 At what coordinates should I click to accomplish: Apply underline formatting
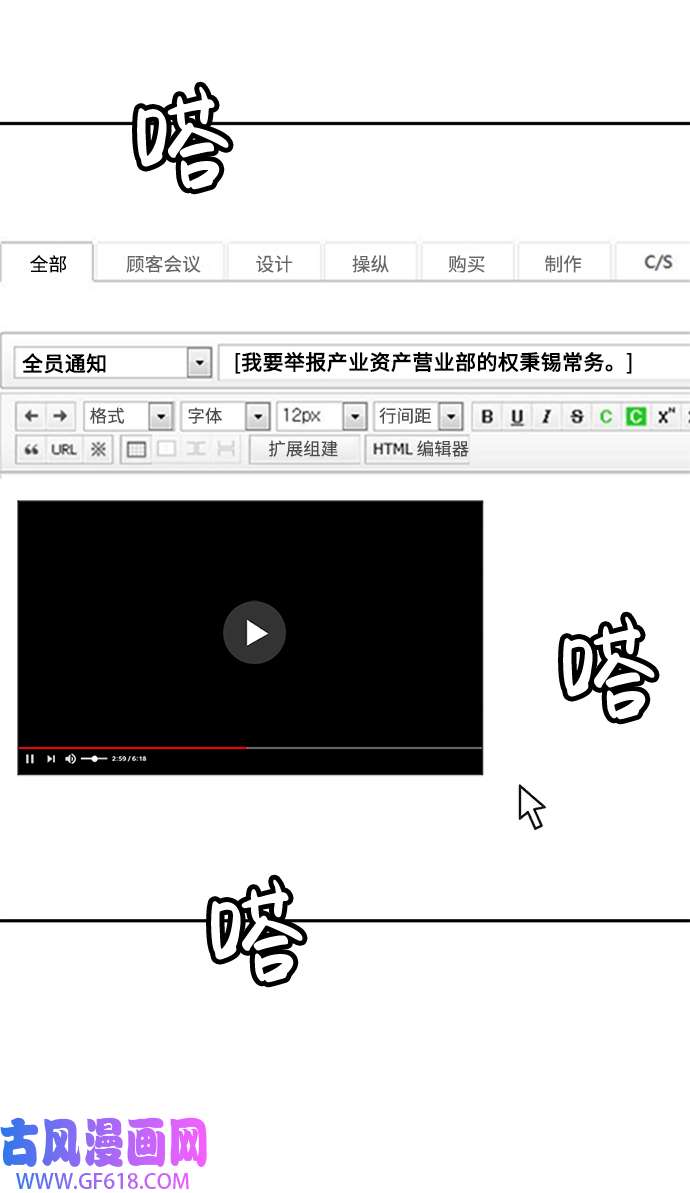pos(517,417)
